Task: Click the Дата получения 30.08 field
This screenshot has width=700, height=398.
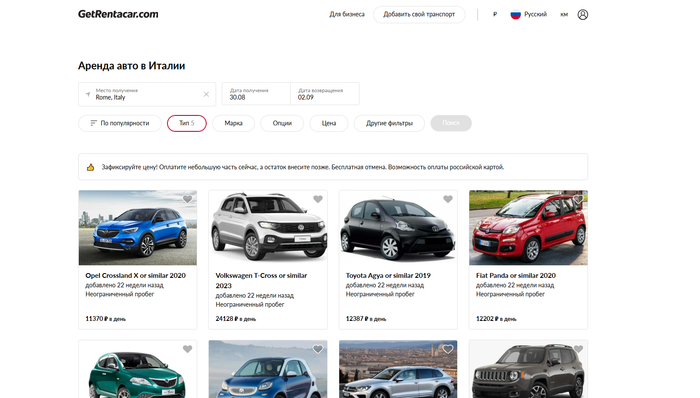Action: 256,94
